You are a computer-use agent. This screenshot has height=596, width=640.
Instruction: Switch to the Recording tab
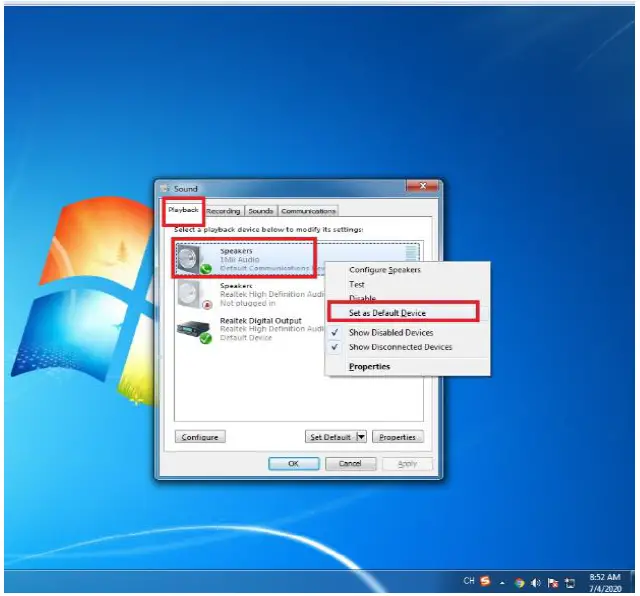pyautogui.click(x=223, y=211)
